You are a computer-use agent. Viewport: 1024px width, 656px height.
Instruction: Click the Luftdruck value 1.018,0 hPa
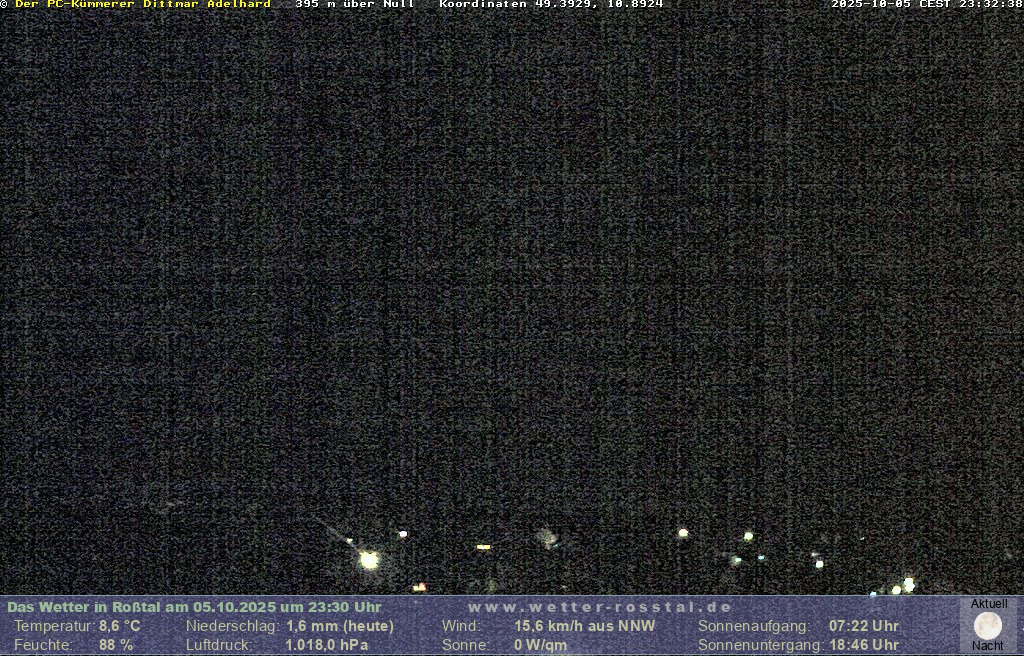[x=327, y=645]
